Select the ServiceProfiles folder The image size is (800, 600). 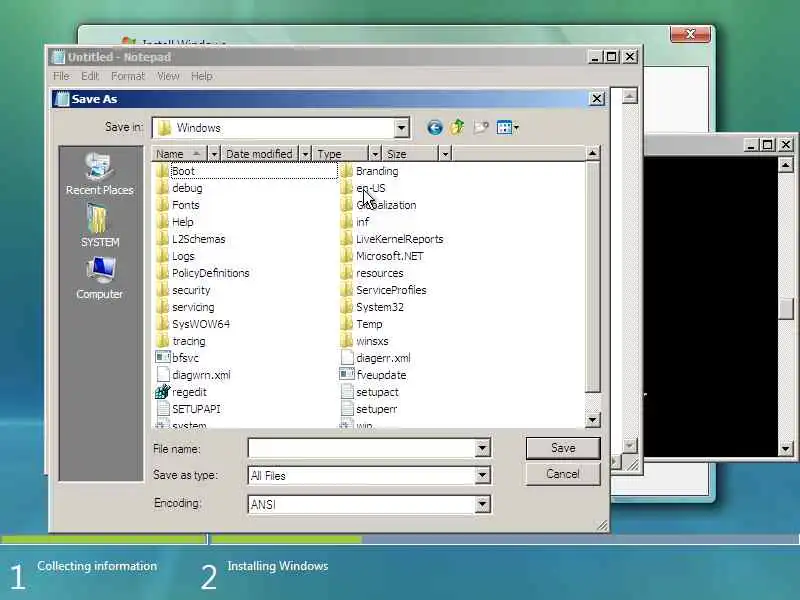click(x=383, y=290)
